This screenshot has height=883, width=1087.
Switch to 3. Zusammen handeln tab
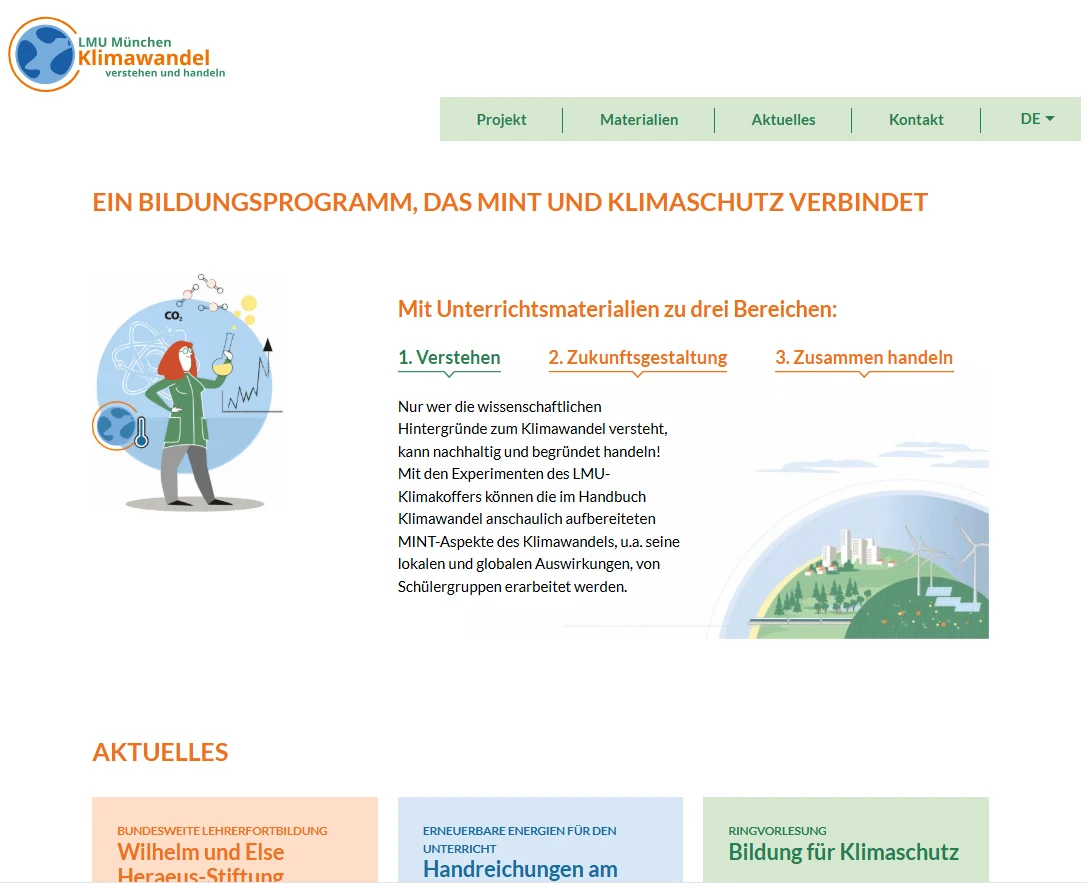864,358
